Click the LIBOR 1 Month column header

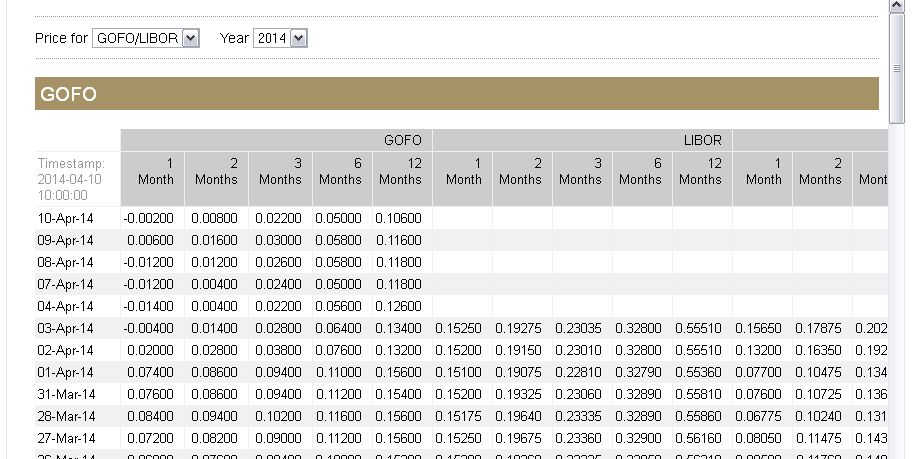[463, 179]
